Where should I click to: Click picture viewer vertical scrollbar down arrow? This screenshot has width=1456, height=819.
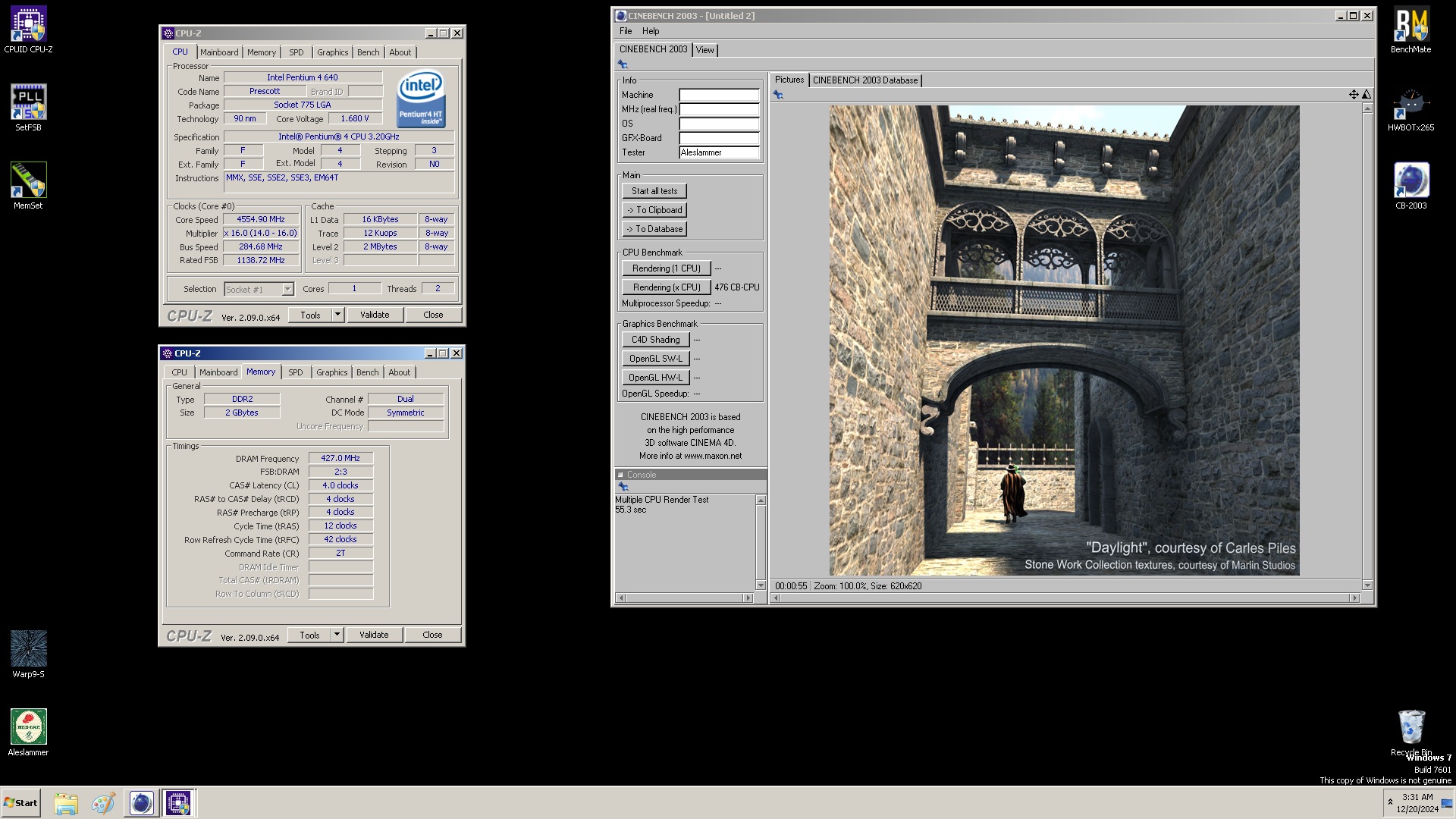[1367, 585]
